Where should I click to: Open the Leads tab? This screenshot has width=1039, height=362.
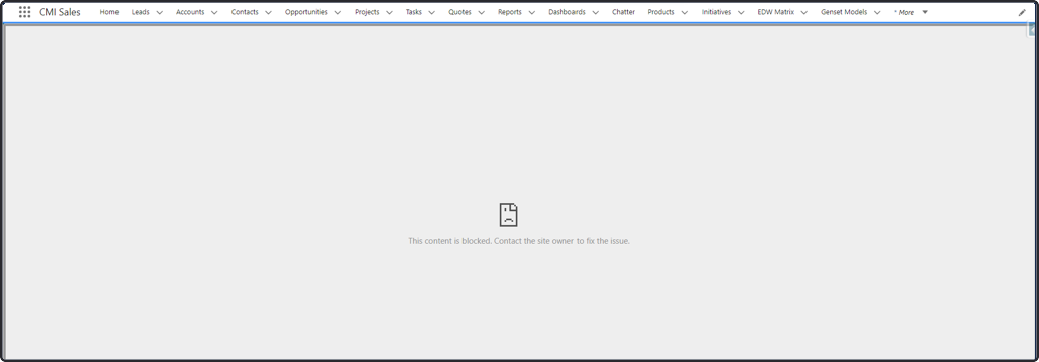[x=140, y=12]
